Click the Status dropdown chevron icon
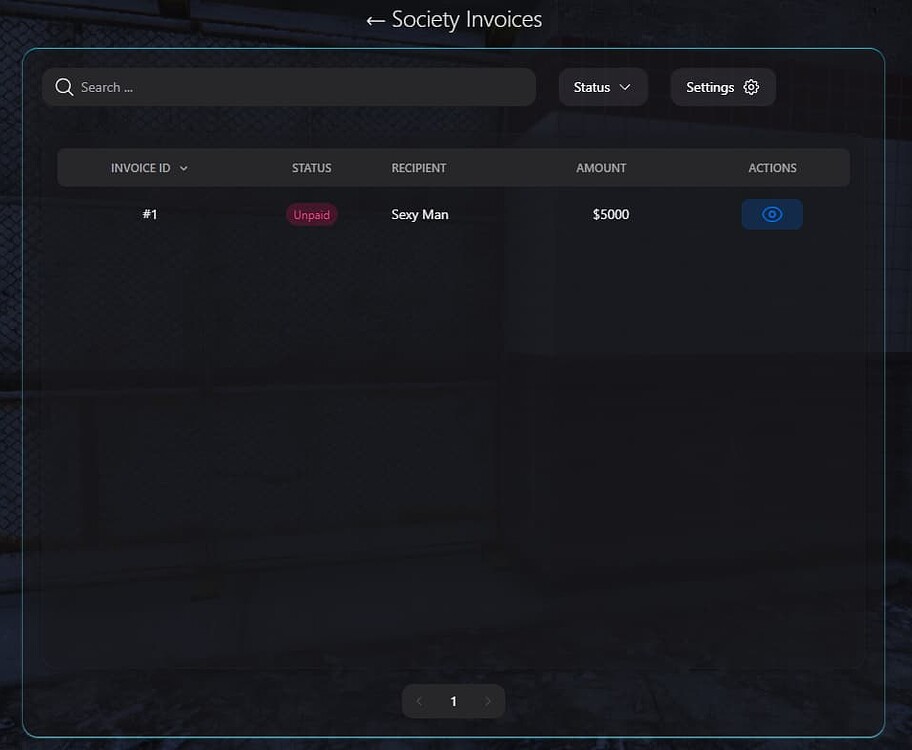Image resolution: width=912 pixels, height=750 pixels. coord(625,87)
